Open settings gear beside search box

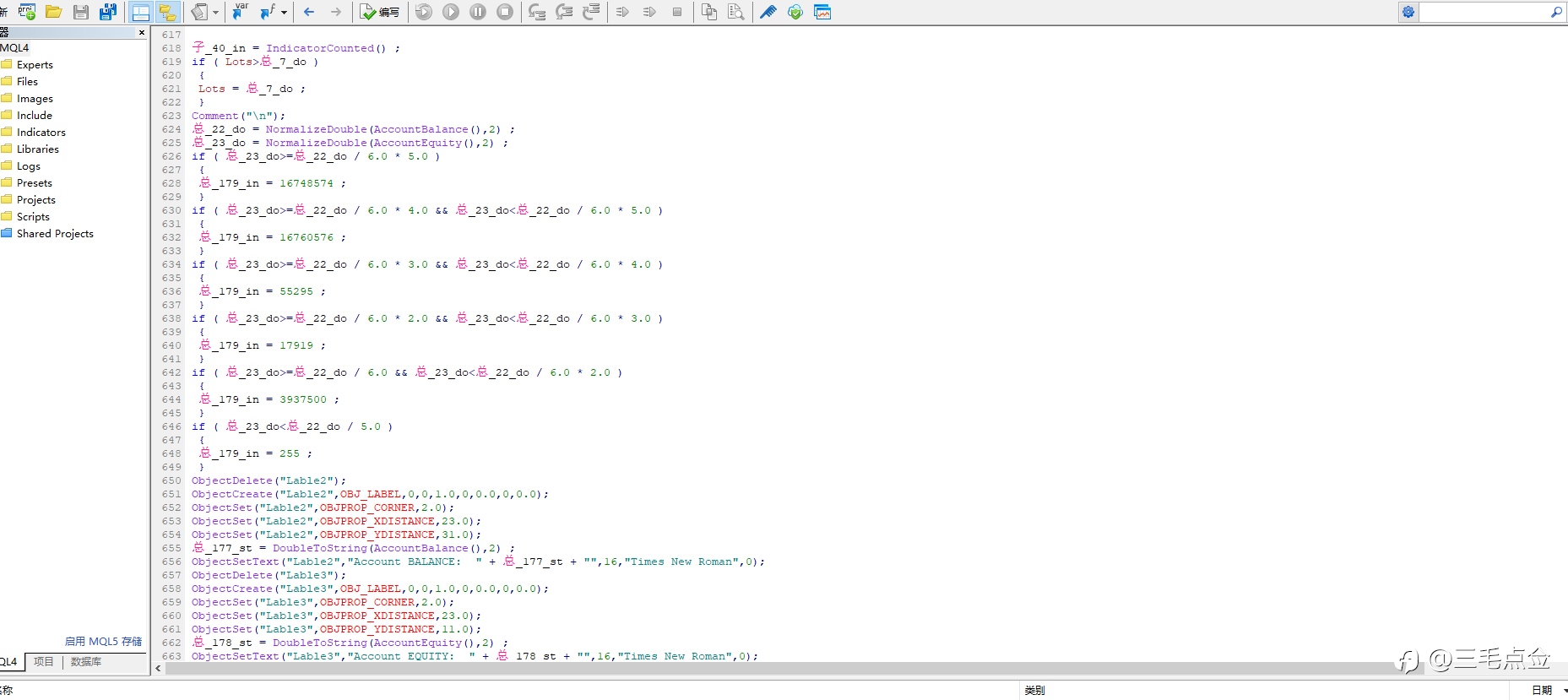point(1408,12)
